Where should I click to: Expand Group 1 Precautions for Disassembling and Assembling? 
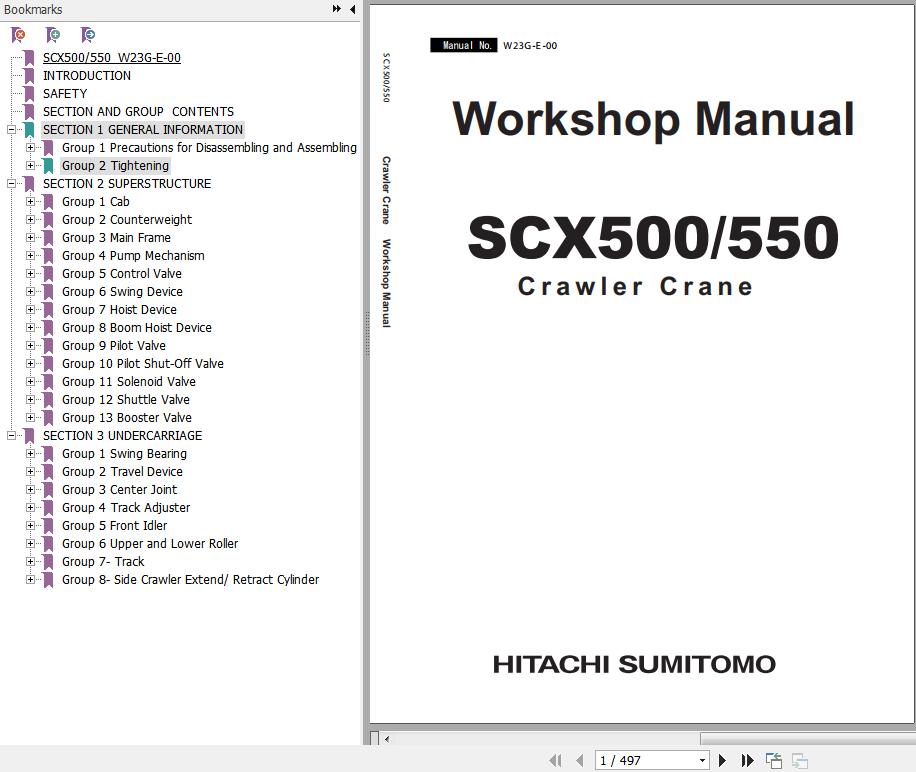(x=30, y=148)
